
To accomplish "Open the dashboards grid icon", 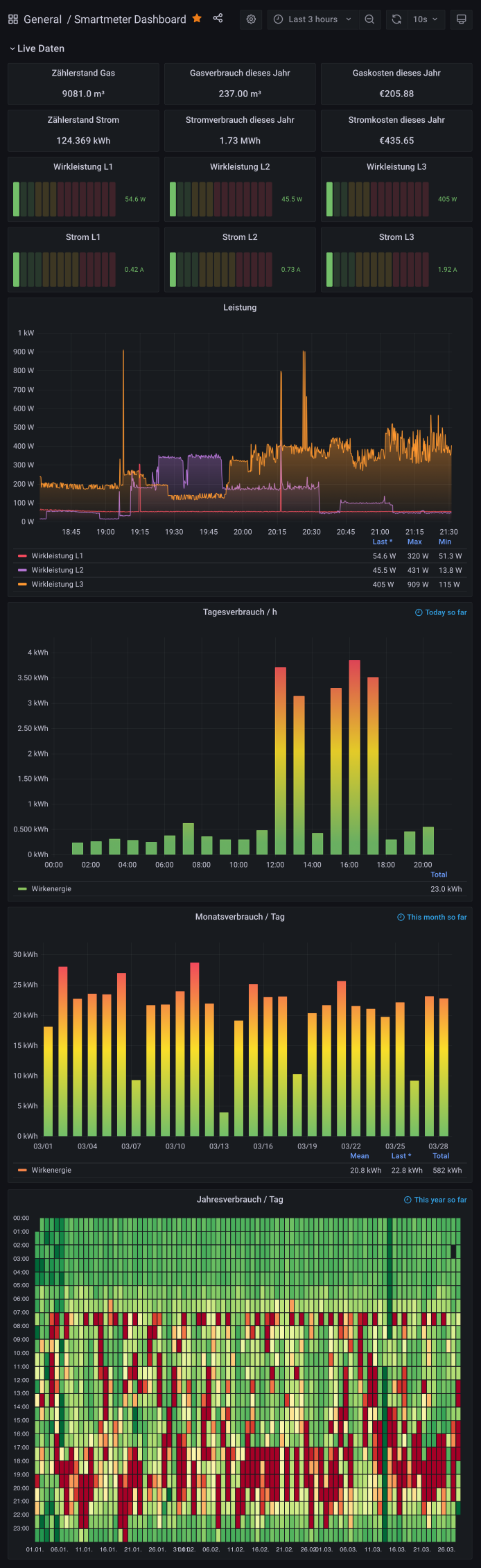I will coord(13,19).
